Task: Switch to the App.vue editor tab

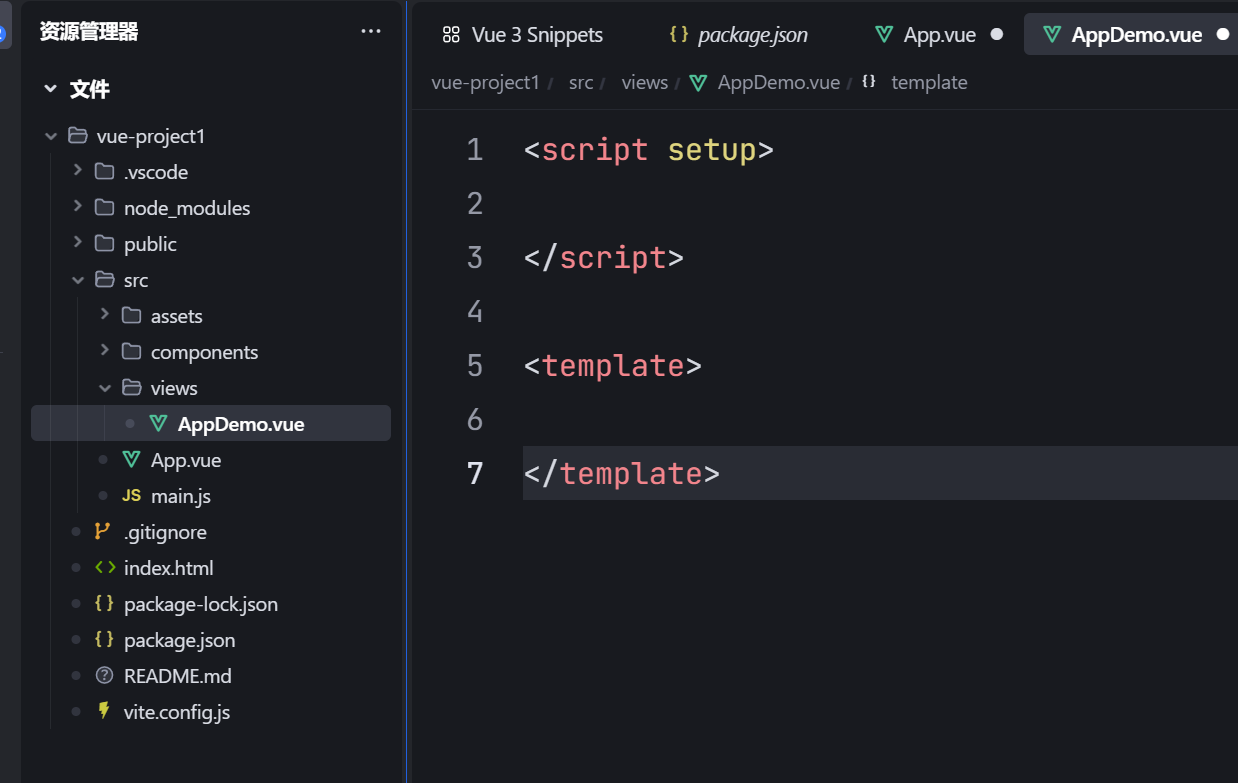Action: point(939,34)
